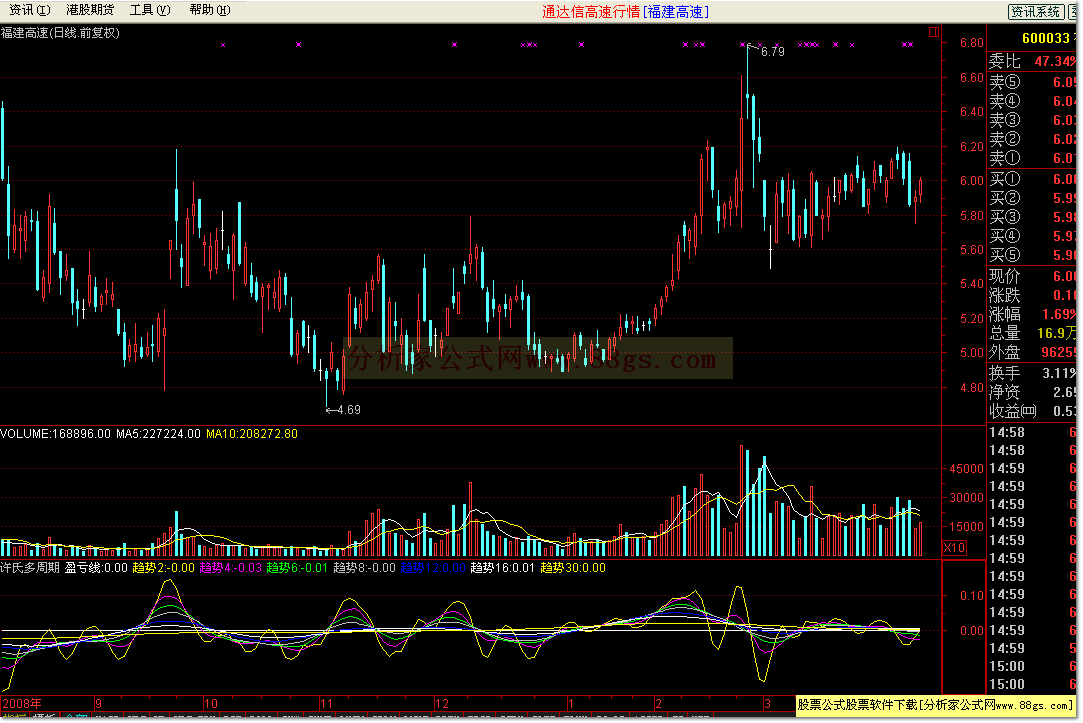Click the 福建高速 stock name in the title
The image size is (1083, 723).
tap(675, 12)
